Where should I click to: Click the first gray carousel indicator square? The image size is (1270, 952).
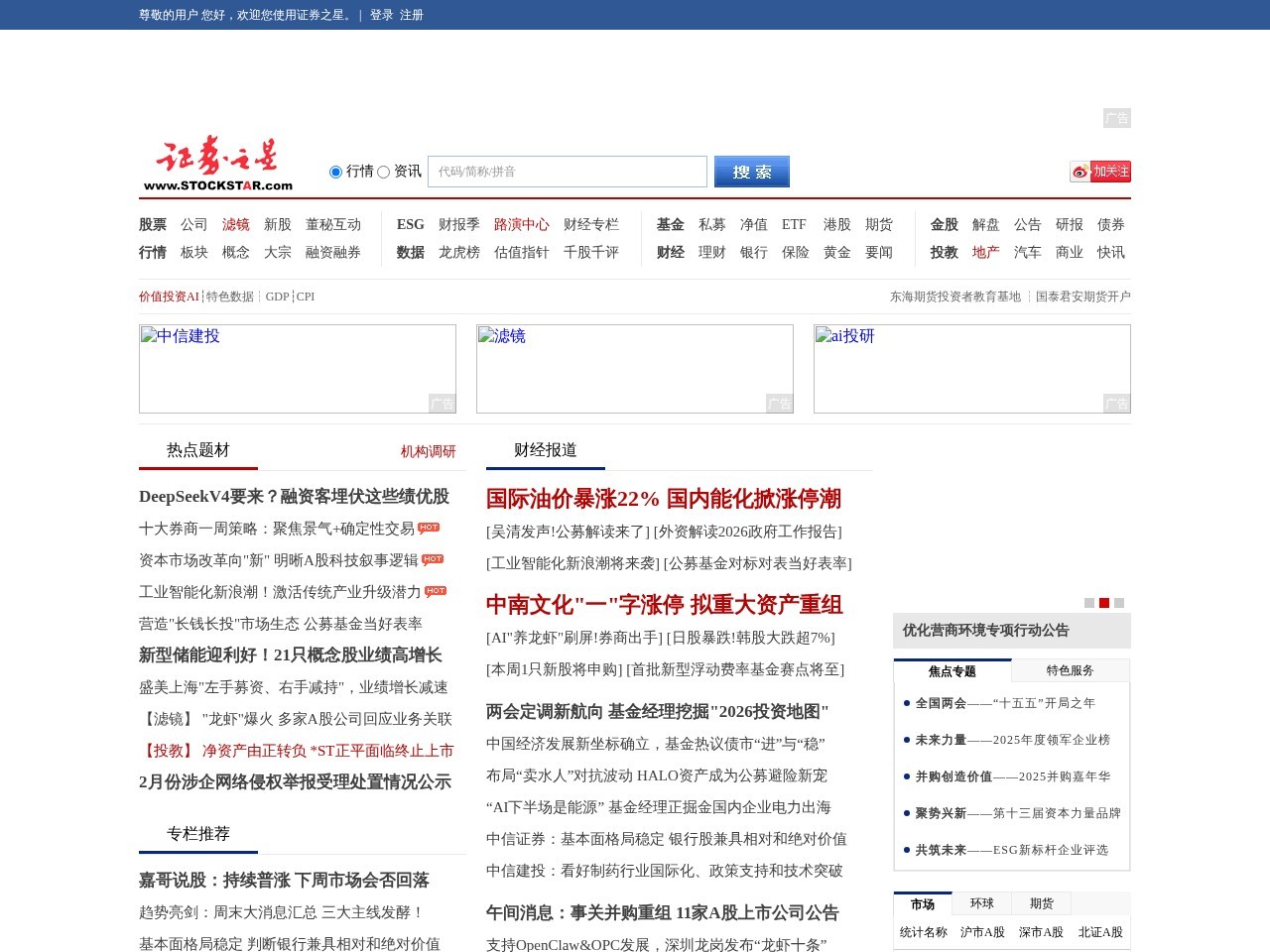coord(1088,603)
